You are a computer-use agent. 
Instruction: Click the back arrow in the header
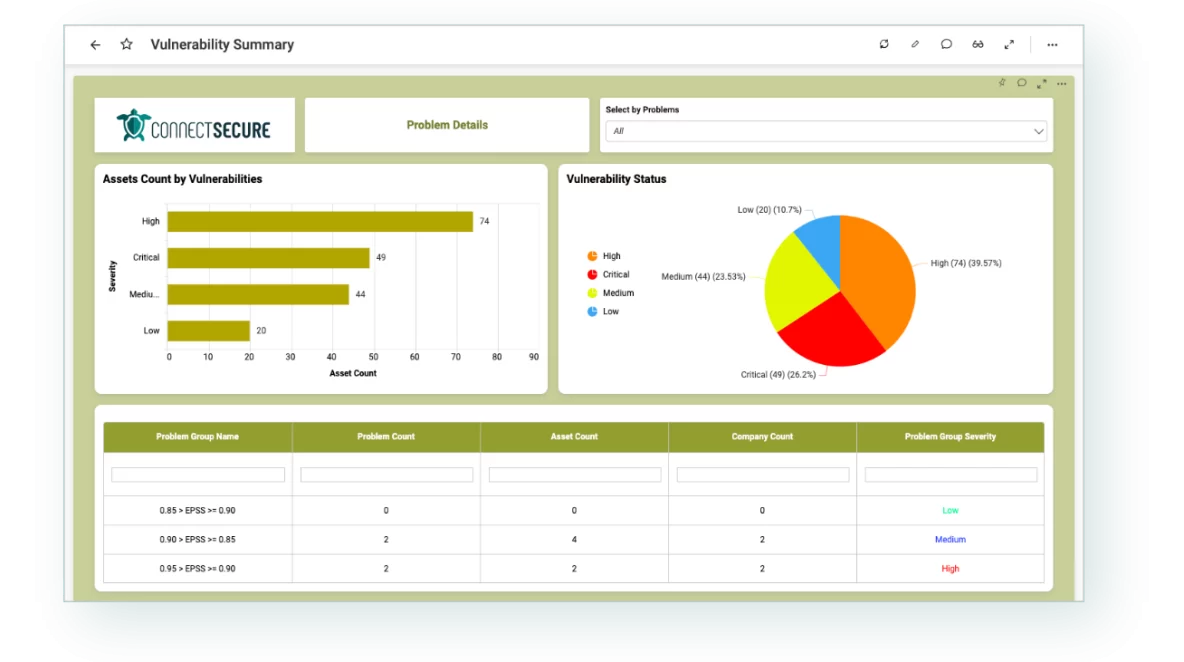95,45
